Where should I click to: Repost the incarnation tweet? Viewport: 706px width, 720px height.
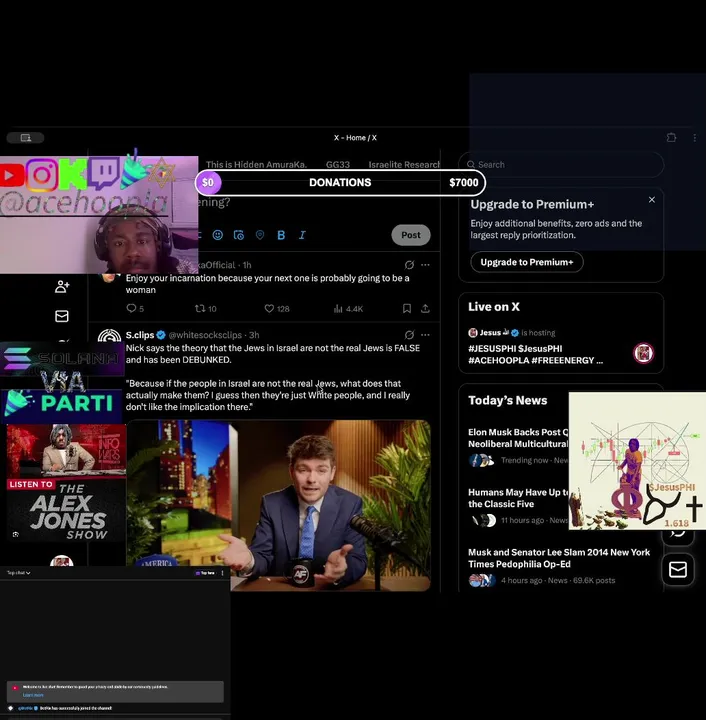pyautogui.click(x=206, y=309)
